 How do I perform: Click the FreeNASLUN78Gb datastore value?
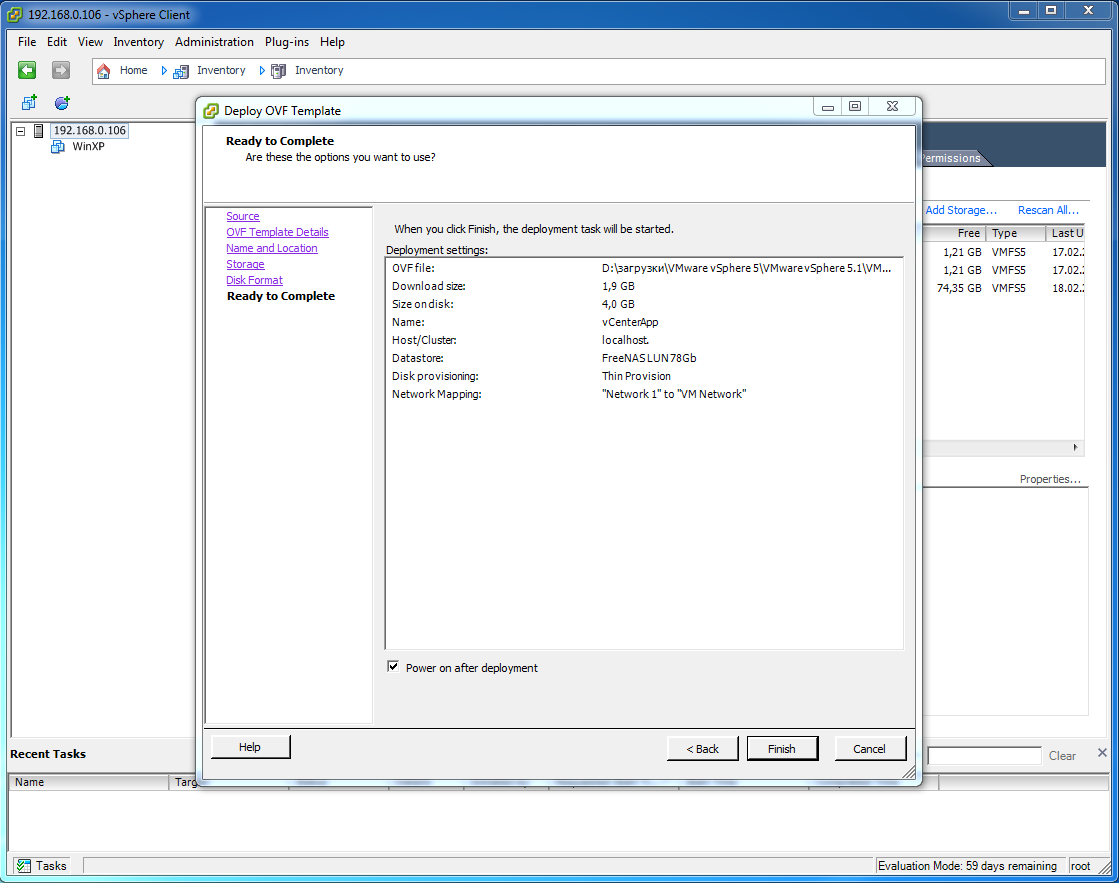(x=649, y=358)
